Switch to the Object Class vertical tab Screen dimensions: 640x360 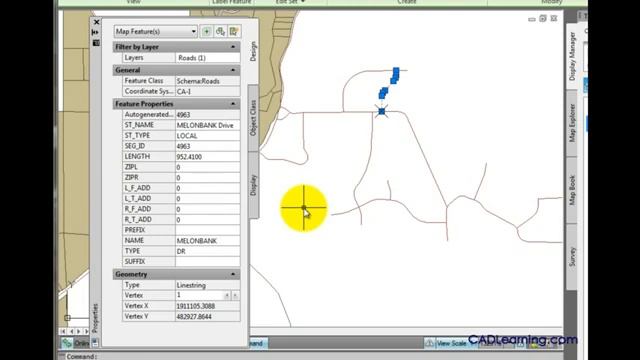coord(253,118)
